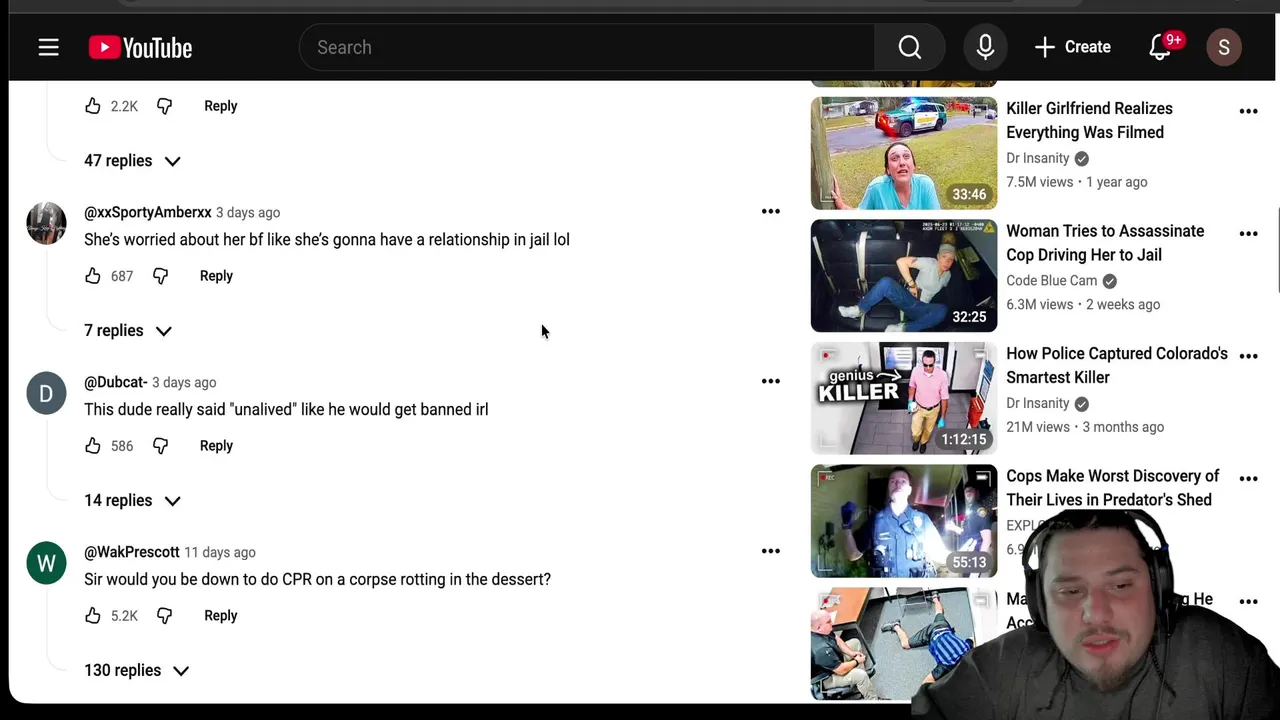Dislike the comment with 2.2K likes
Viewport: 1280px width, 720px height.
coord(165,106)
